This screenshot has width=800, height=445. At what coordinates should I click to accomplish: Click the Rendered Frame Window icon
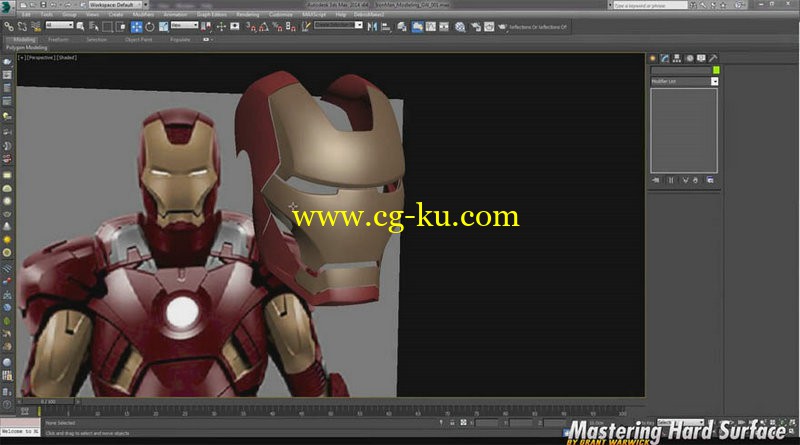pyautogui.click(x=489, y=27)
